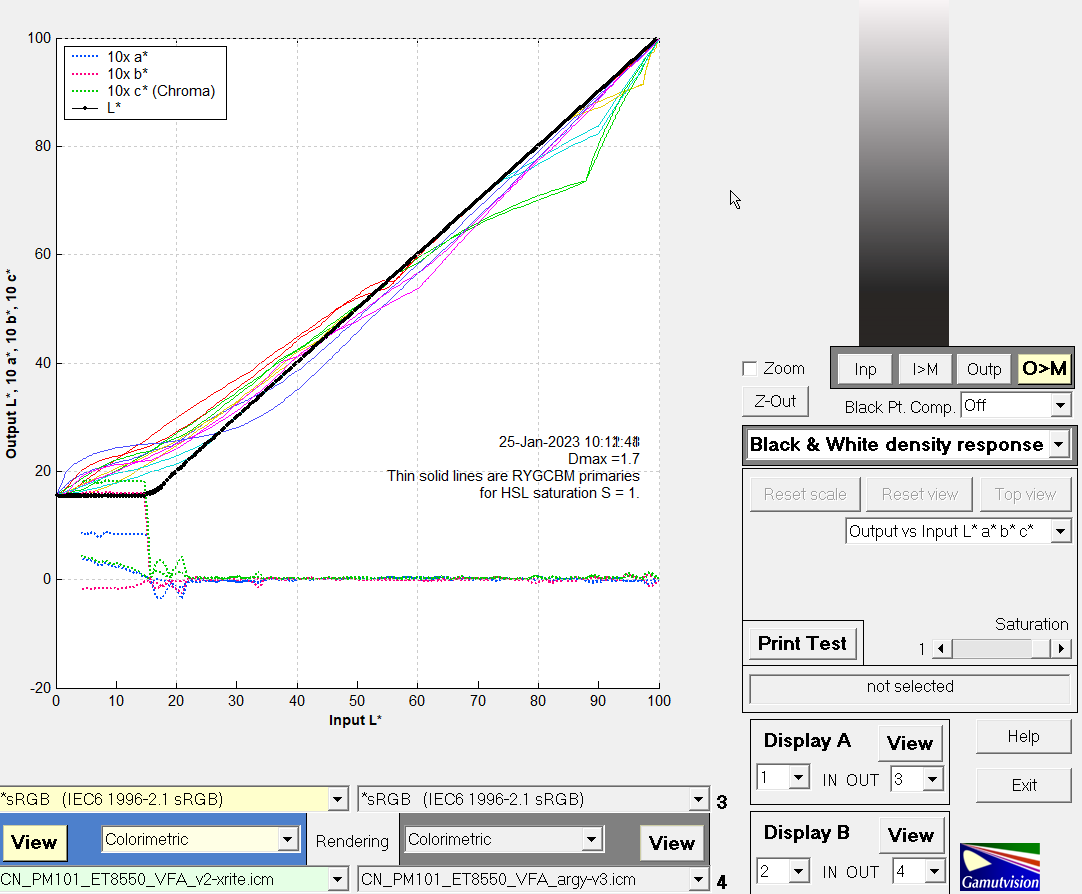Image resolution: width=1082 pixels, height=894 pixels.
Task: Switch to the Inp display mode
Action: coord(865,369)
